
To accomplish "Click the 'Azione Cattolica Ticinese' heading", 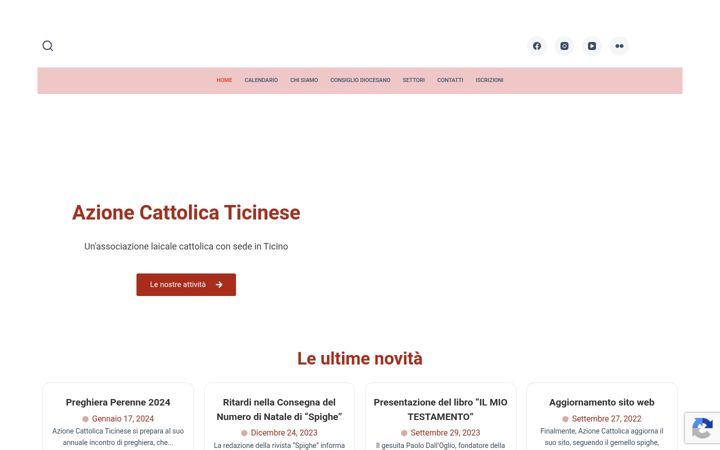I will coord(186,213).
